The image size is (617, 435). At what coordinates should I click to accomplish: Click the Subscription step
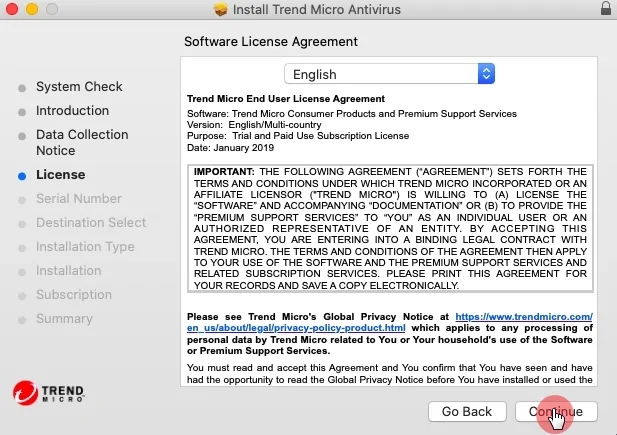click(74, 294)
